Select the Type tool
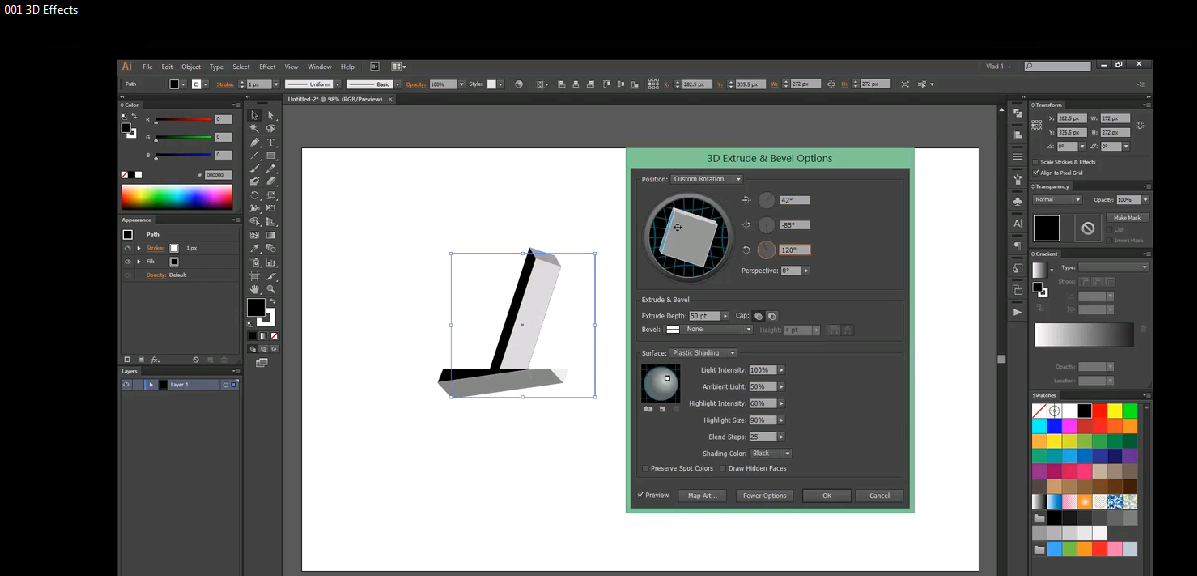 [x=270, y=143]
